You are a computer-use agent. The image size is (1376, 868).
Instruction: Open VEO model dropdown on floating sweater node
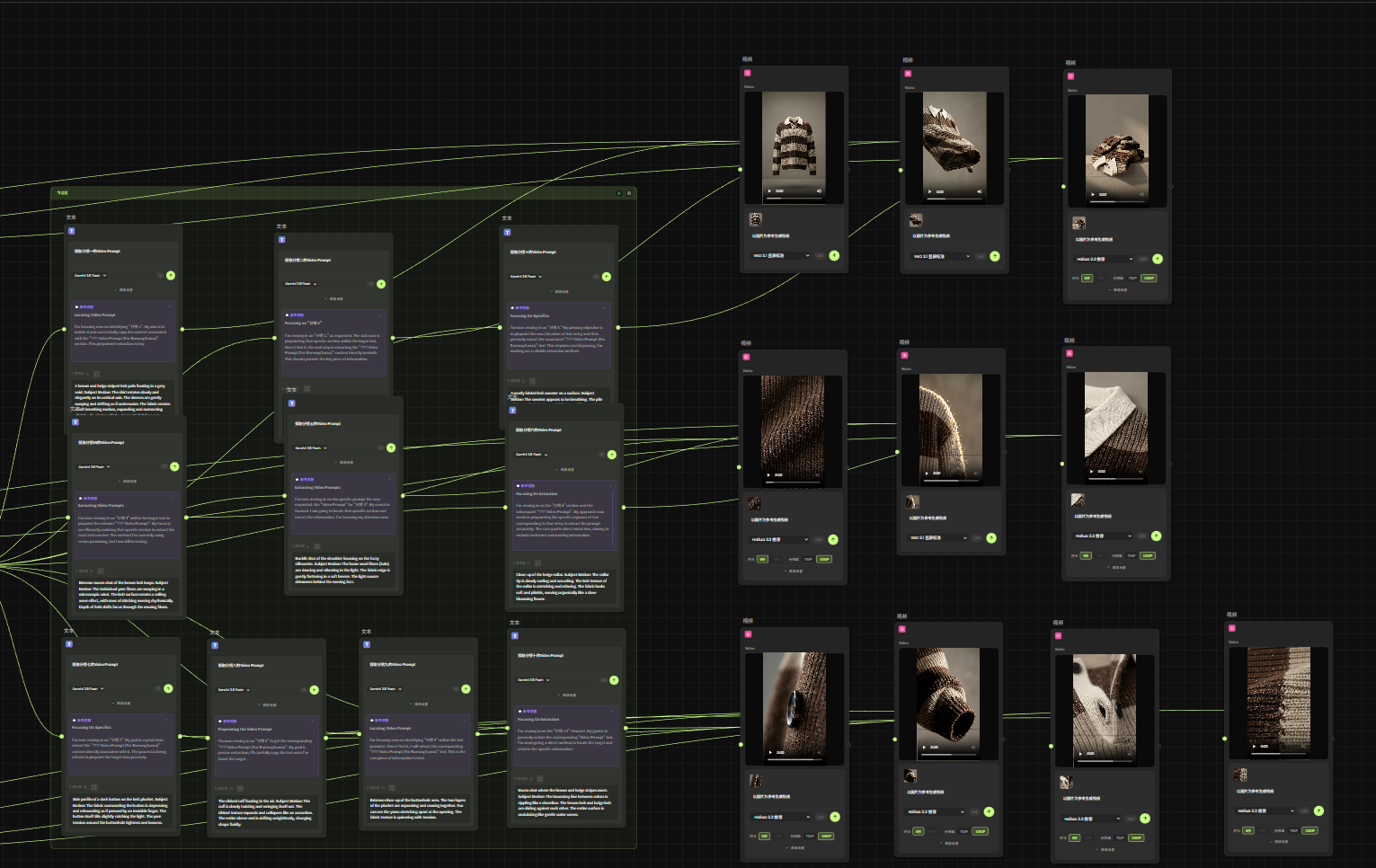(942, 256)
